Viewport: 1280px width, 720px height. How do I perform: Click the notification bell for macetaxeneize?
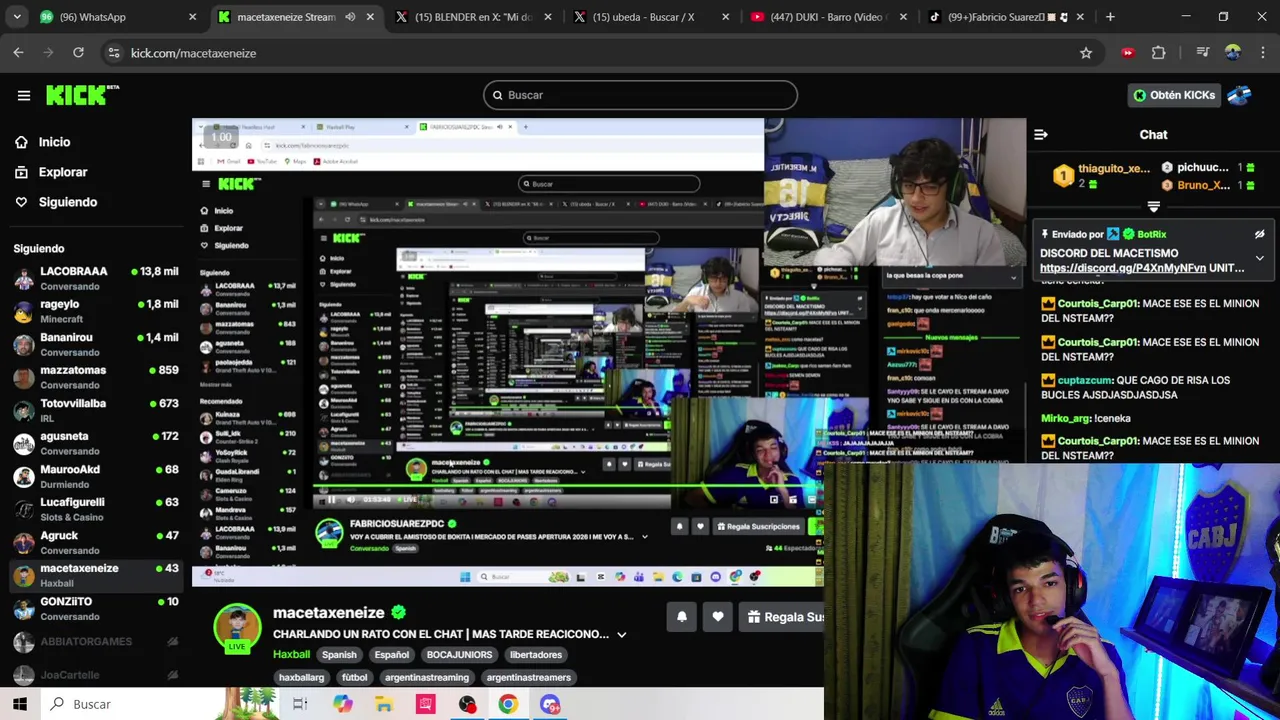(x=682, y=617)
